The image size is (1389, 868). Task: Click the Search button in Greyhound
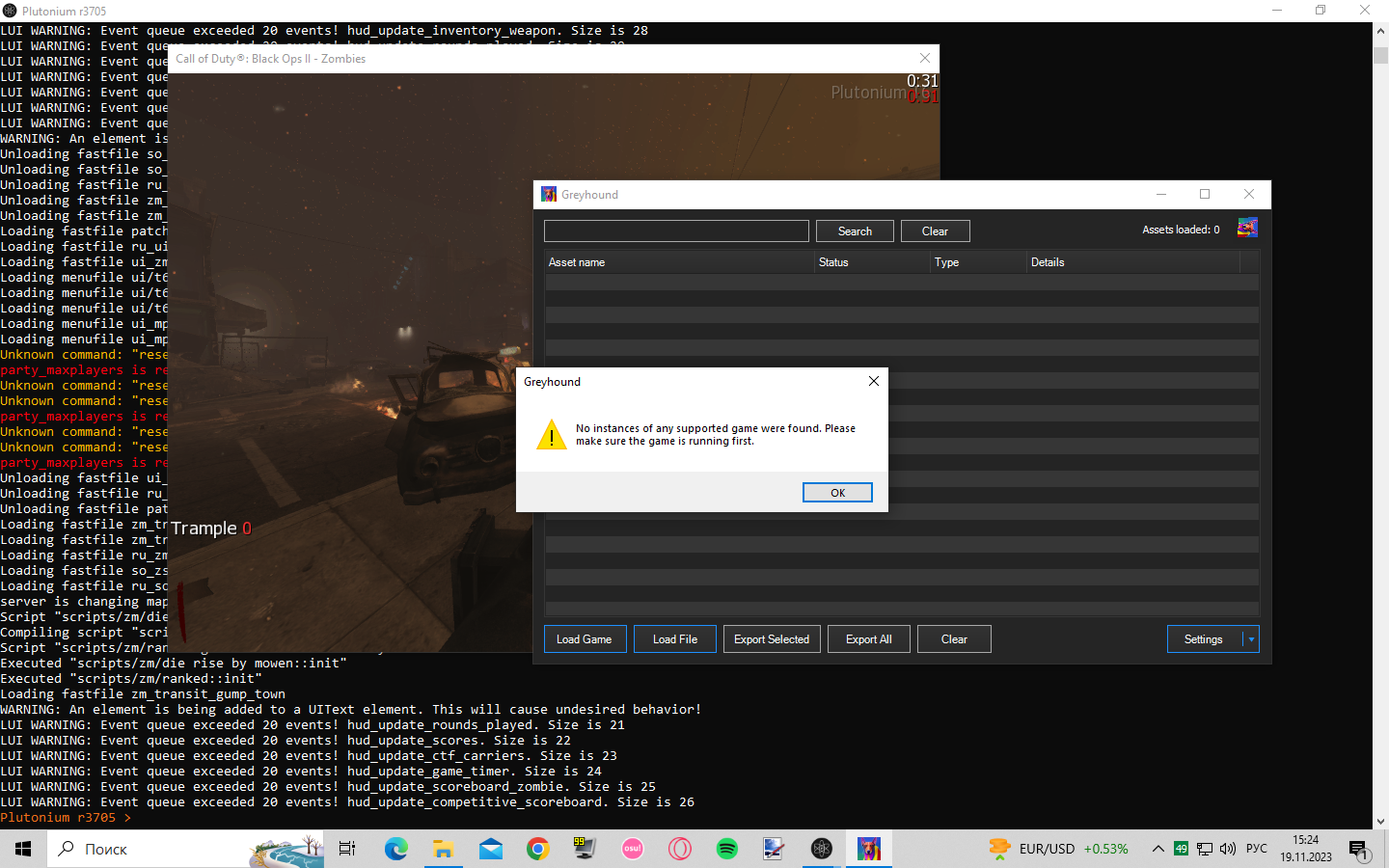point(855,231)
